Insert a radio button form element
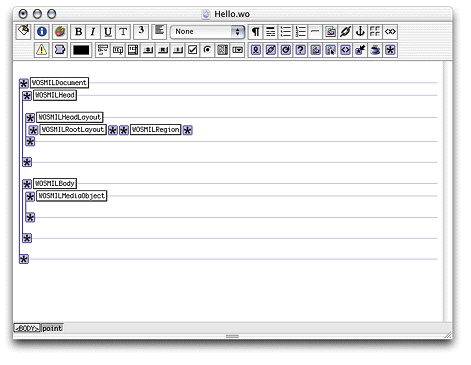The width and height of the screenshot is (471, 365). click(x=207, y=50)
